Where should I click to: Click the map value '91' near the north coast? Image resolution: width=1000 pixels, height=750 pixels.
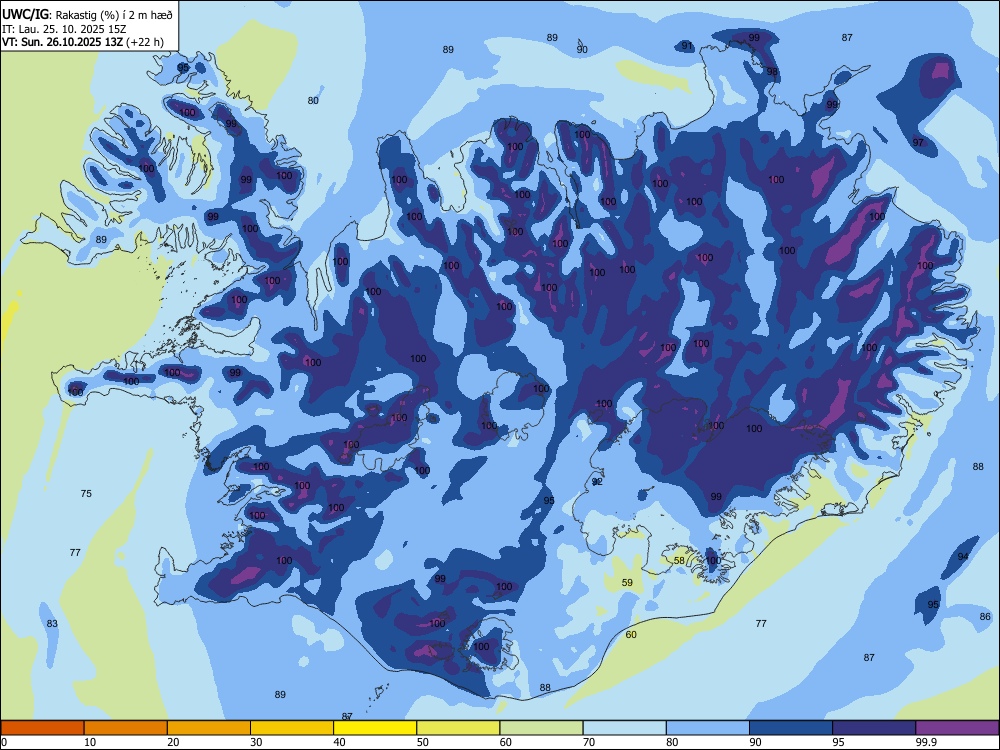[x=686, y=45]
